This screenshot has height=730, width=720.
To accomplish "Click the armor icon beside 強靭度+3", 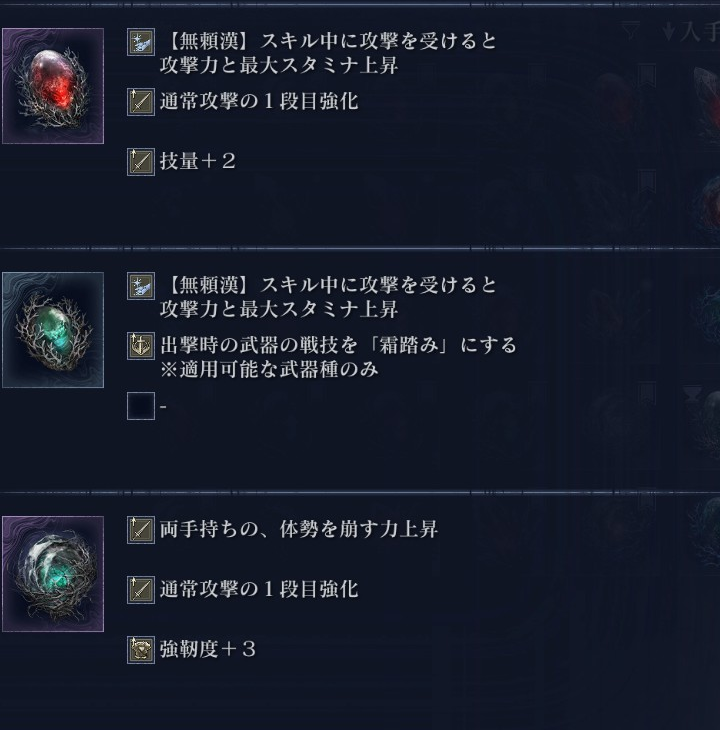I will (141, 650).
